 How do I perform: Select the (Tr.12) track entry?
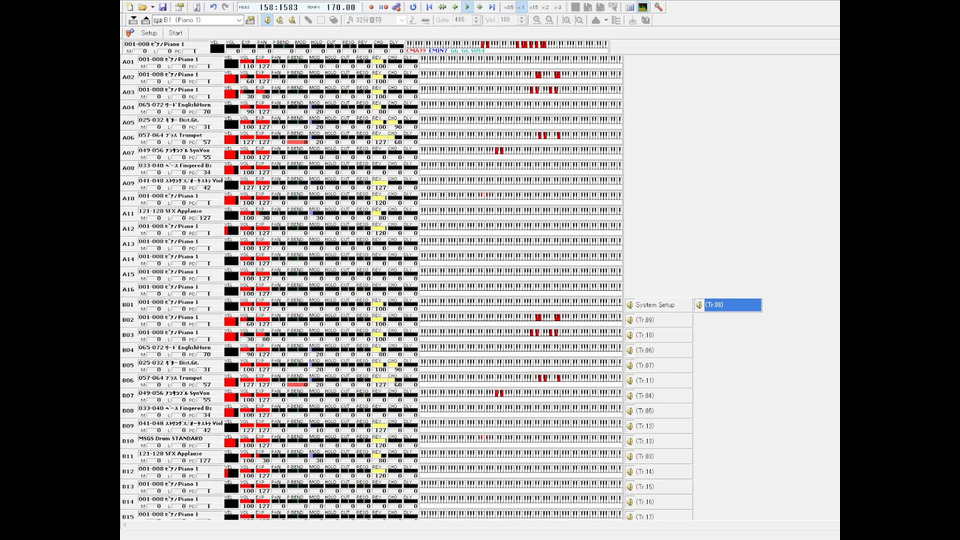point(659,426)
